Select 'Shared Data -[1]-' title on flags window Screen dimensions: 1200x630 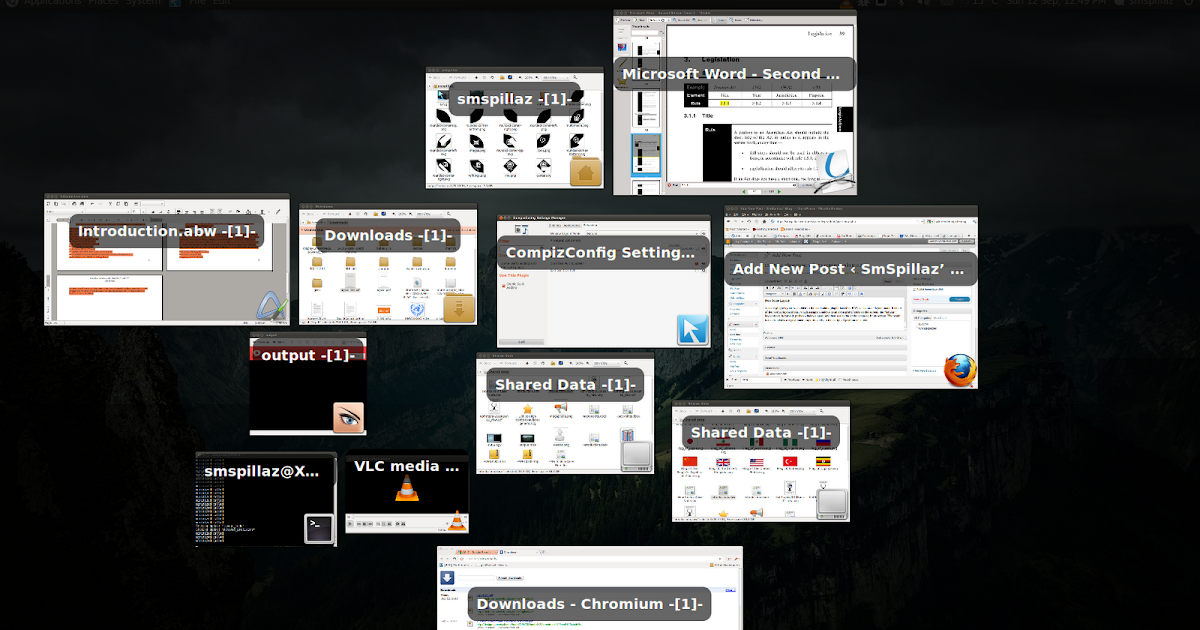pyautogui.click(x=761, y=433)
